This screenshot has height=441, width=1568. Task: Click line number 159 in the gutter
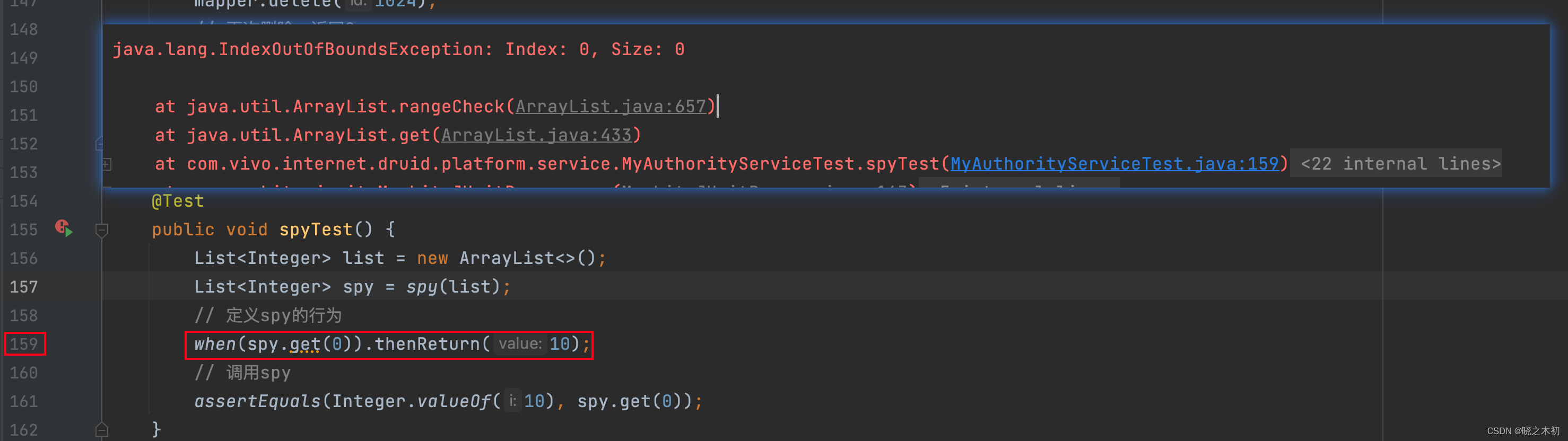tap(24, 345)
